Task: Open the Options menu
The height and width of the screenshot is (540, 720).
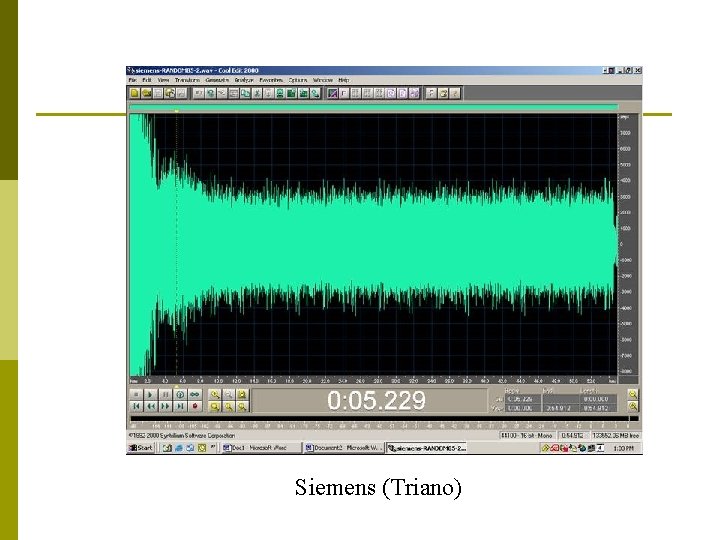Action: point(298,80)
